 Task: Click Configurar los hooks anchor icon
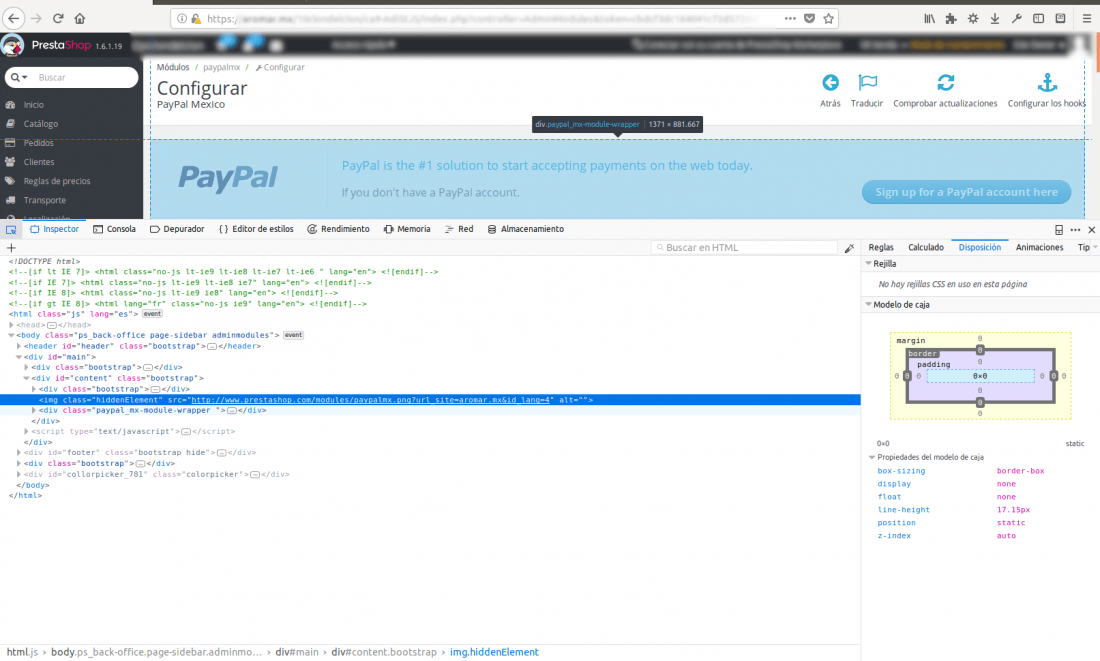1047,83
